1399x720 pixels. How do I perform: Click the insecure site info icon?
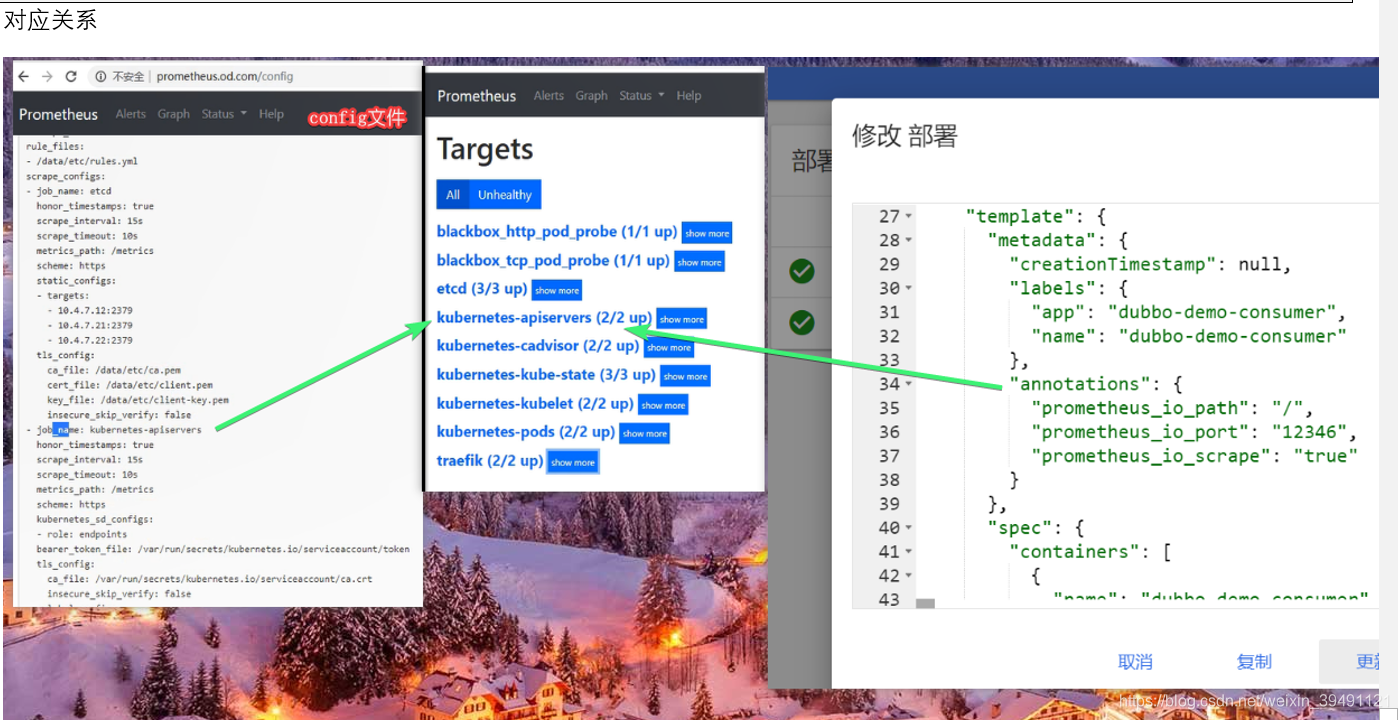coord(101,76)
